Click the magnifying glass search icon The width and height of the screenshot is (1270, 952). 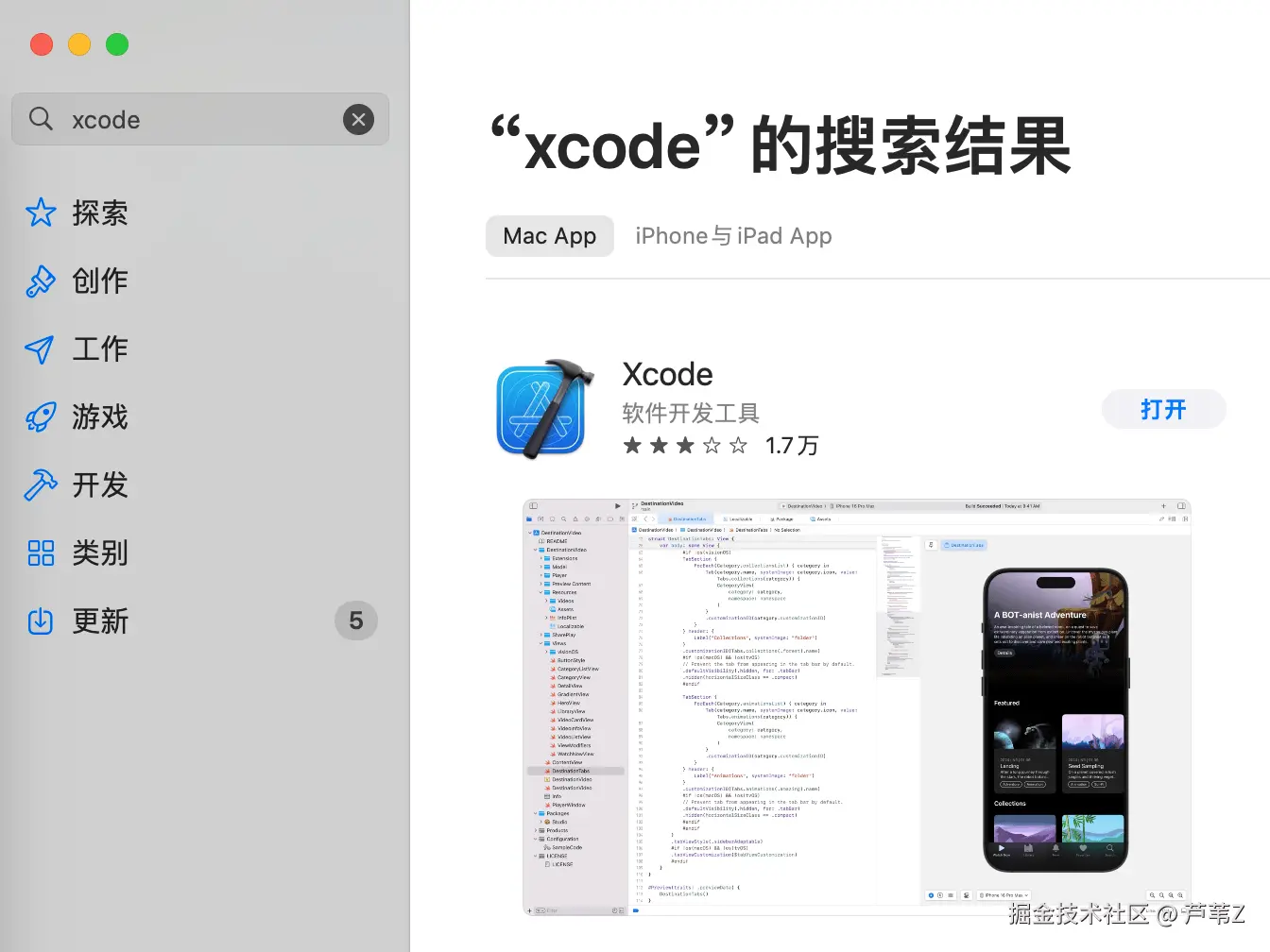40,119
